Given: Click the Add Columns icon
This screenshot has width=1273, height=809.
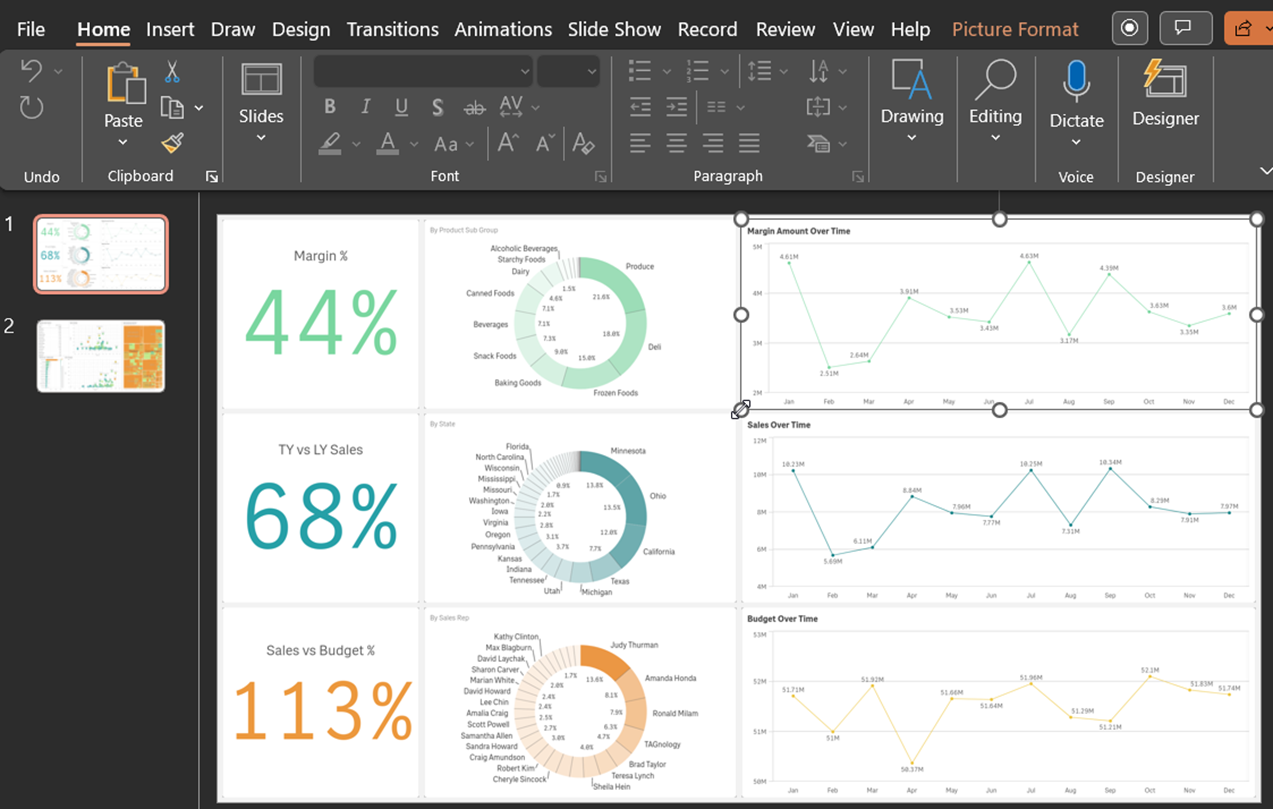Looking at the screenshot, I should (x=716, y=107).
